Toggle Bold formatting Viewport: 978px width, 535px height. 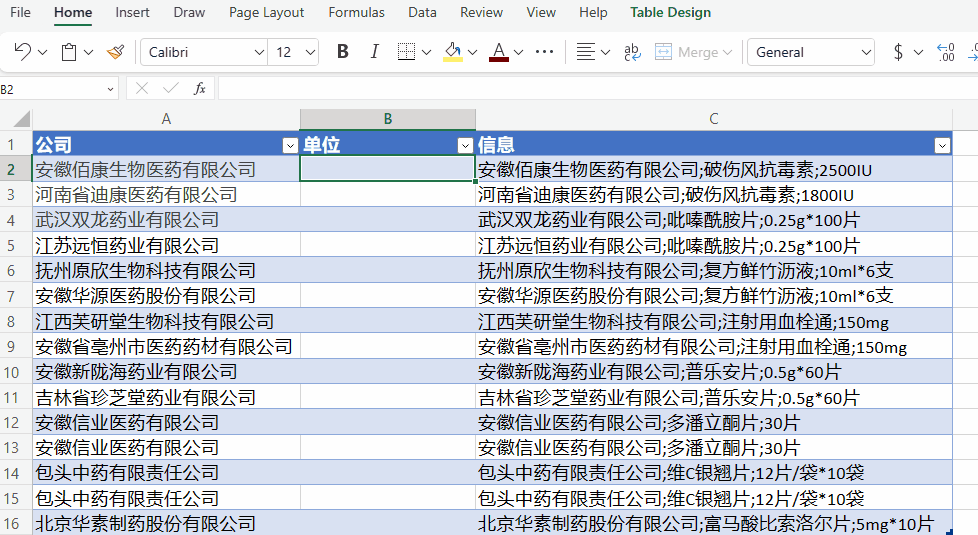(342, 52)
